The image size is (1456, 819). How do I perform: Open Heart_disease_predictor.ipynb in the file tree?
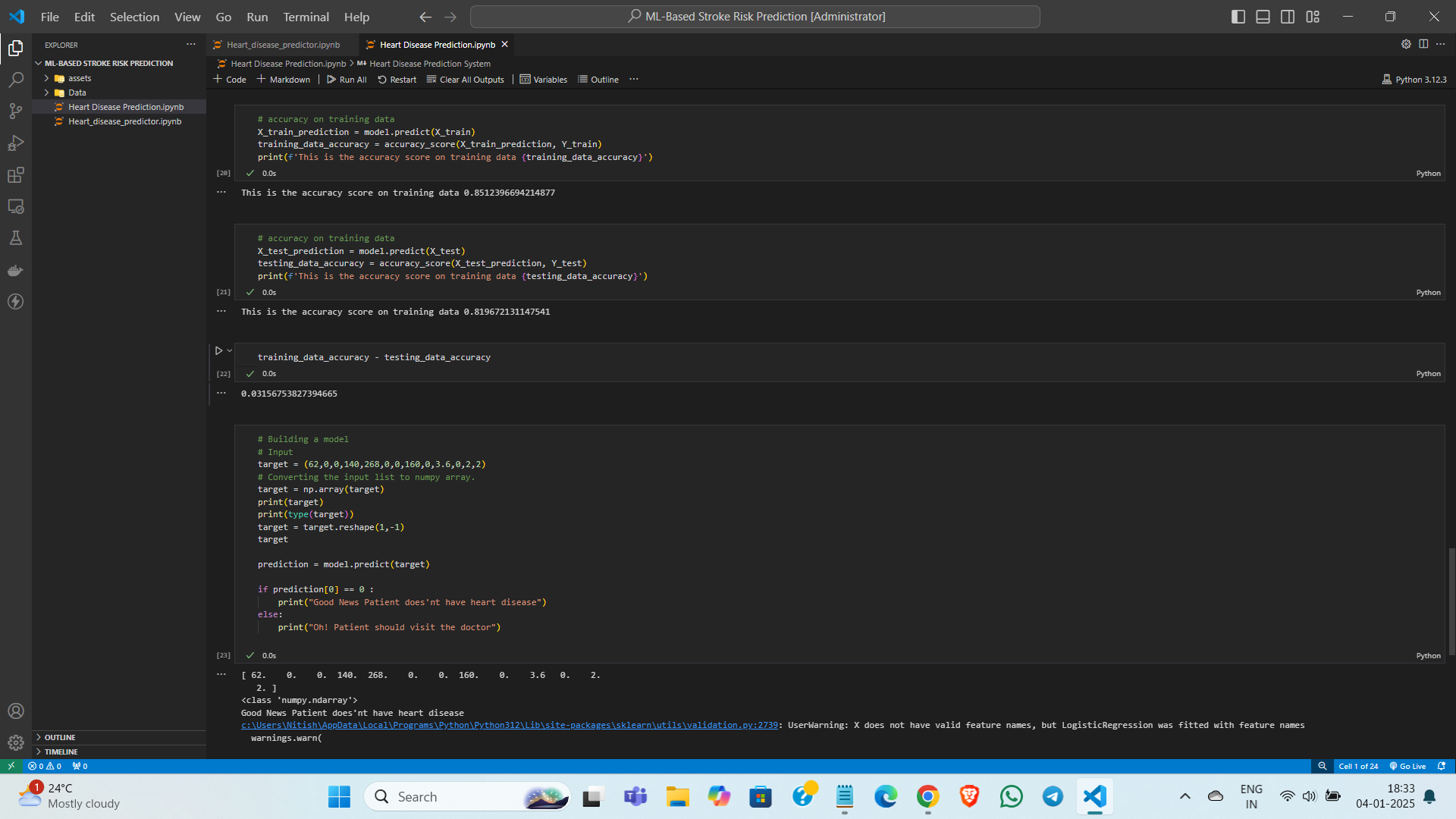coord(124,121)
